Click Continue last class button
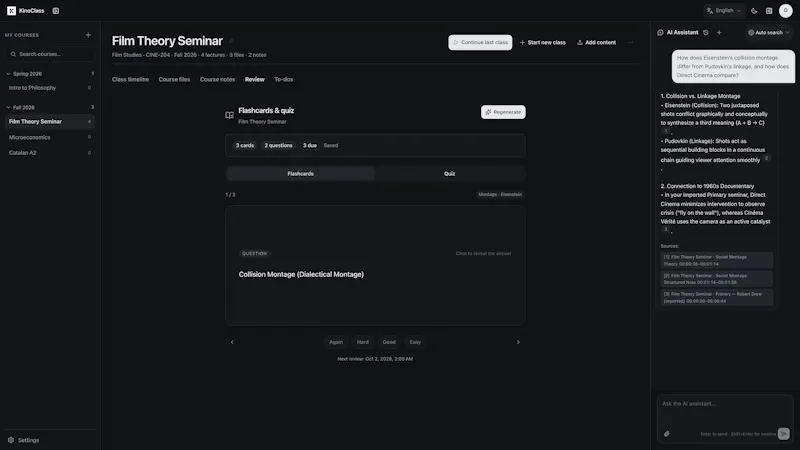 click(x=480, y=42)
